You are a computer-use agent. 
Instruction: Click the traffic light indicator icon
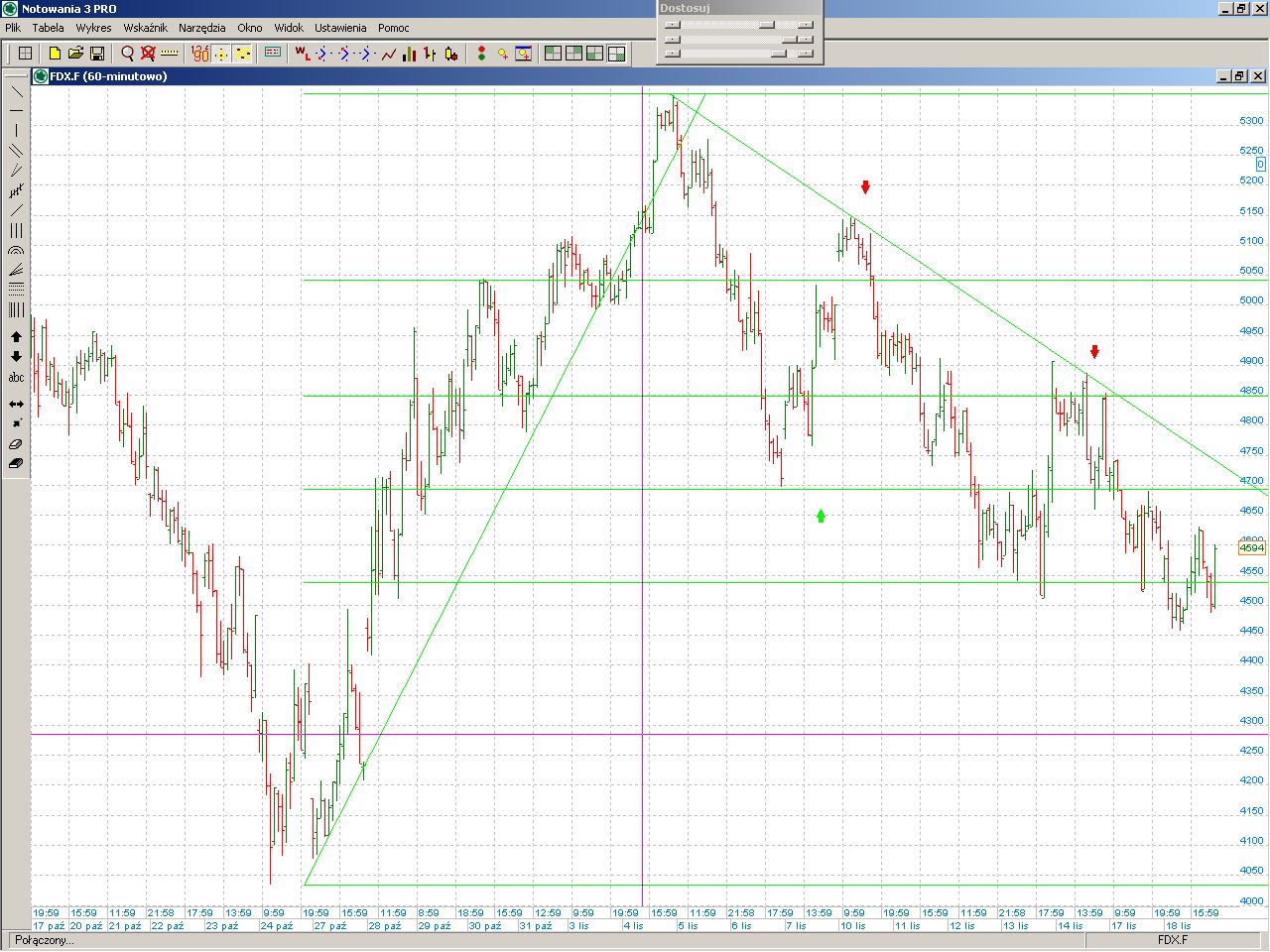coord(481,54)
